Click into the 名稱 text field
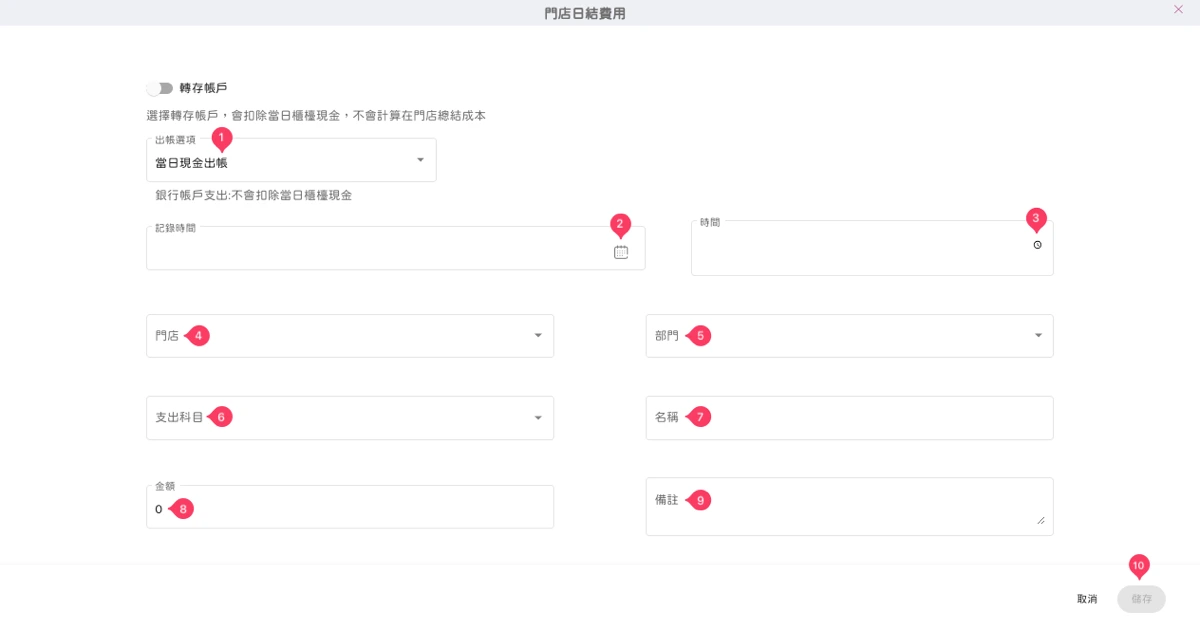The width and height of the screenshot is (1200, 631). [850, 417]
